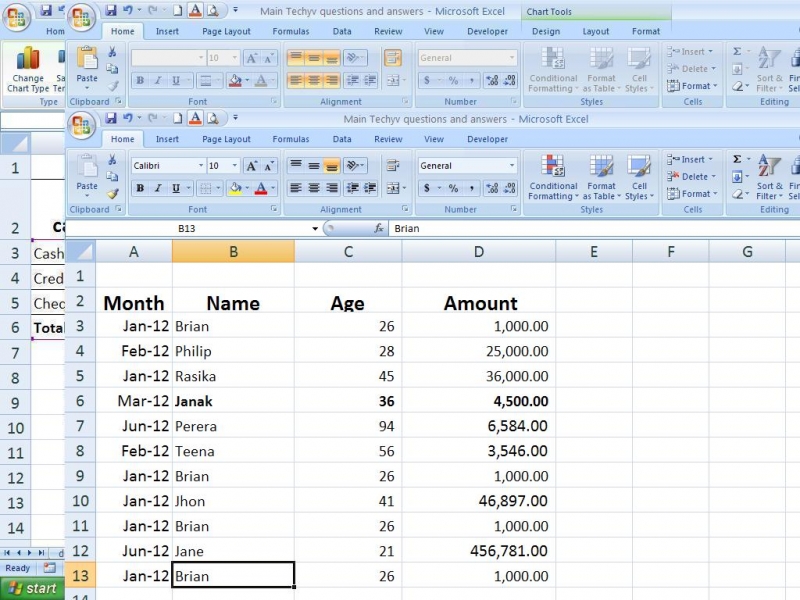Select cell D12 containing 456,781.00
The image size is (800, 600).
click(x=478, y=551)
